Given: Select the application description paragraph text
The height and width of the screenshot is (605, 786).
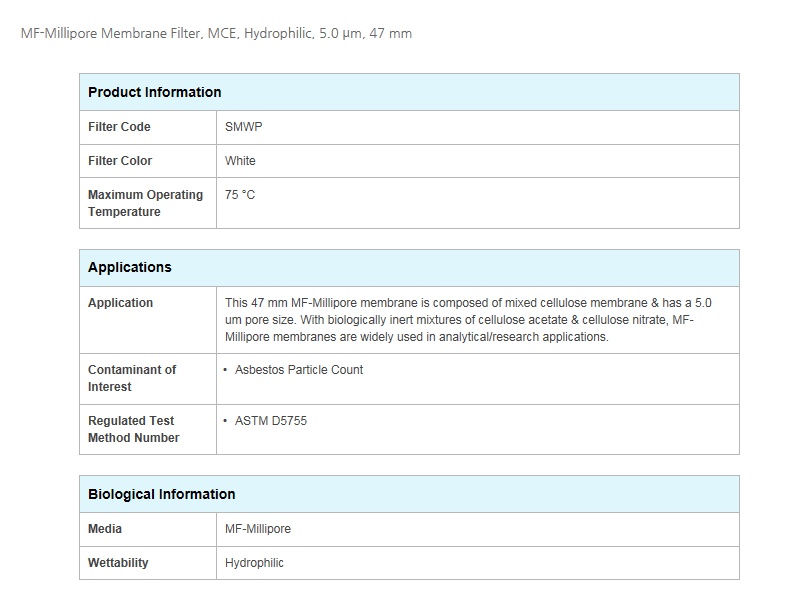Looking at the screenshot, I should (468, 320).
